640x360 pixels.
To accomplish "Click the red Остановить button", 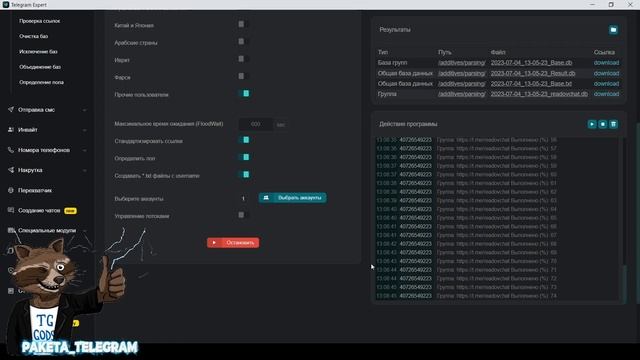I will click(x=233, y=243).
